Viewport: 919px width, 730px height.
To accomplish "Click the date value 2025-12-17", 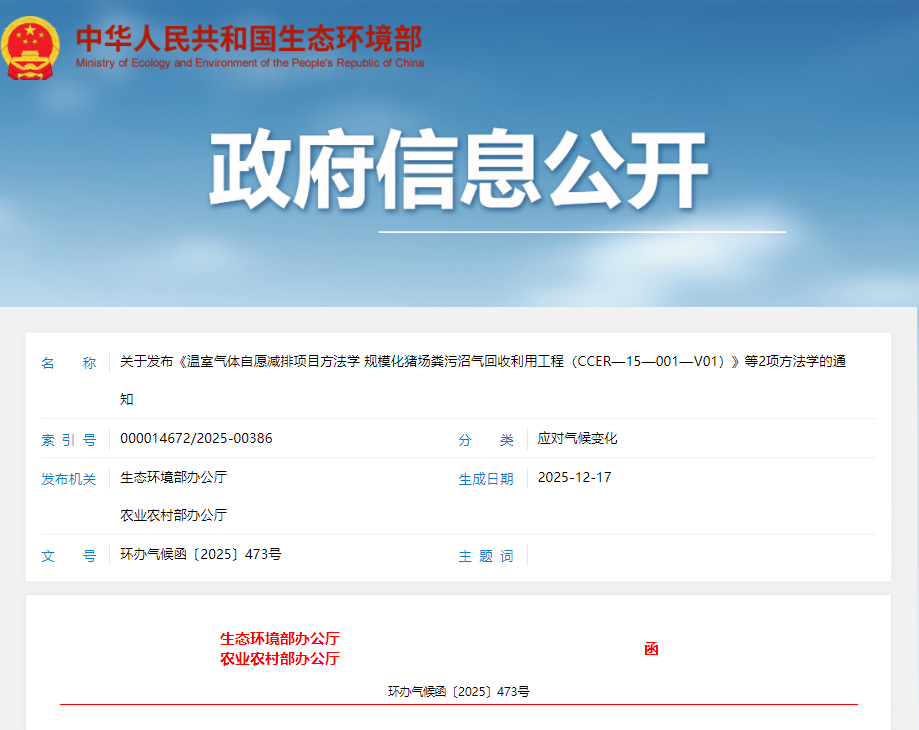I will (574, 477).
